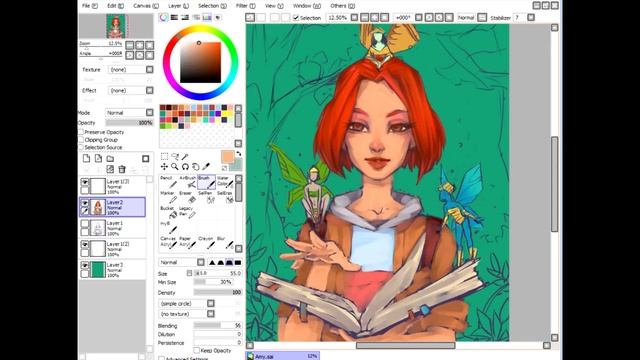Select Layer1(2) top layer row
The height and width of the screenshot is (360, 640).
(112, 186)
